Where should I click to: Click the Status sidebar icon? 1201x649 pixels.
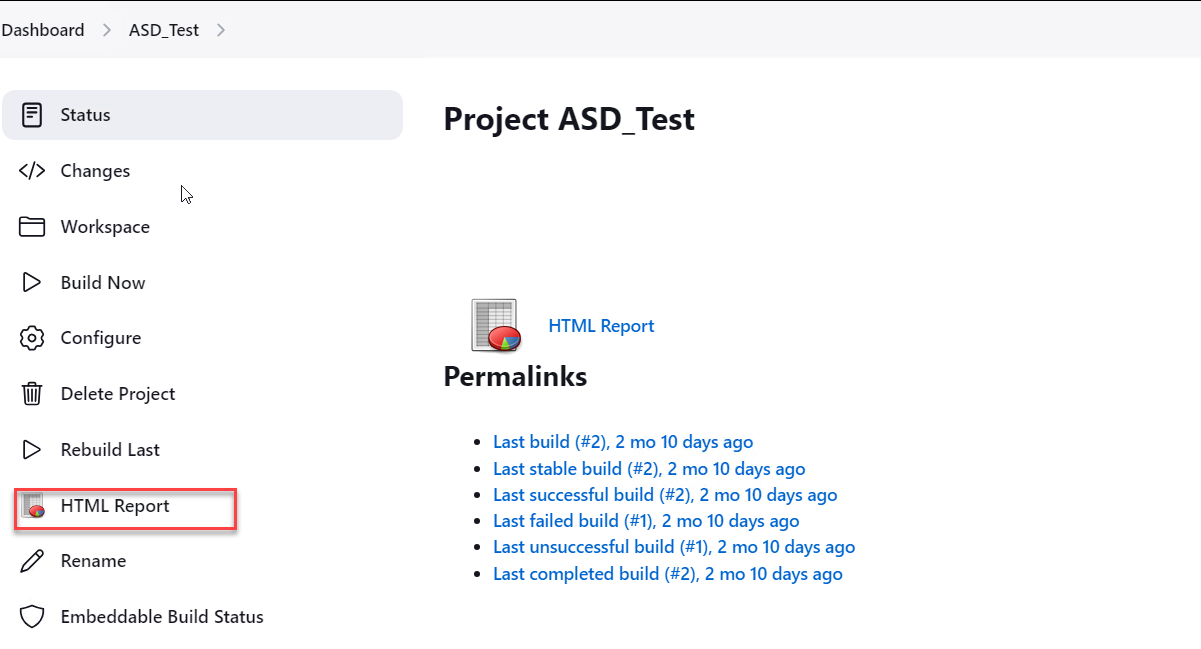click(31, 114)
